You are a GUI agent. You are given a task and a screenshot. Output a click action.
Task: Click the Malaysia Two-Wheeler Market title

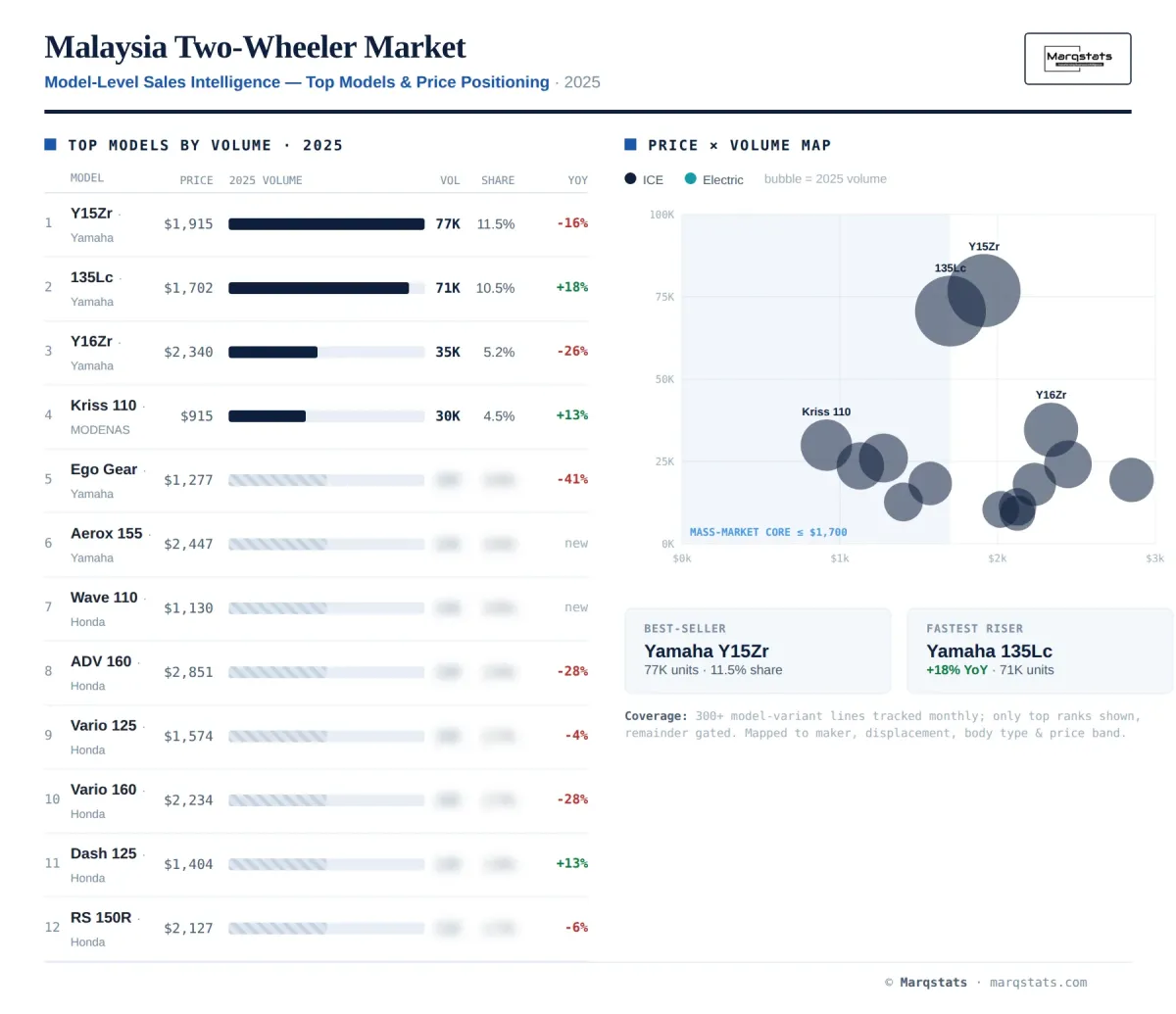[255, 47]
